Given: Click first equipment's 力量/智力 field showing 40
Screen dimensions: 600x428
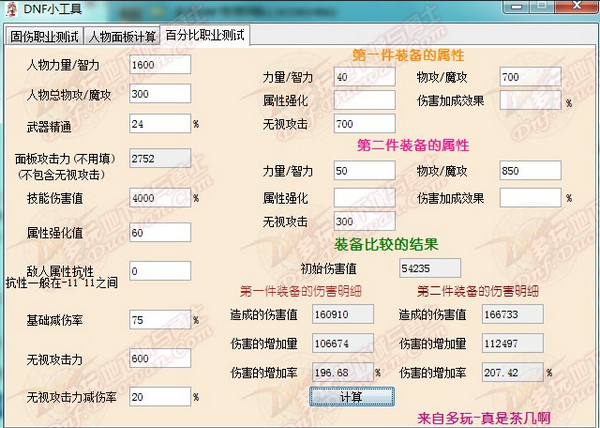Looking at the screenshot, I should coord(364,78).
